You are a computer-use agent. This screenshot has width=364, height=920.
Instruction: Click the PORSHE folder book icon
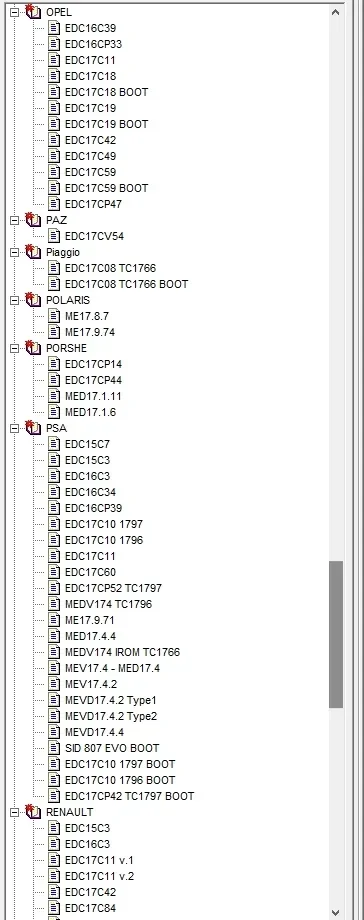33,348
